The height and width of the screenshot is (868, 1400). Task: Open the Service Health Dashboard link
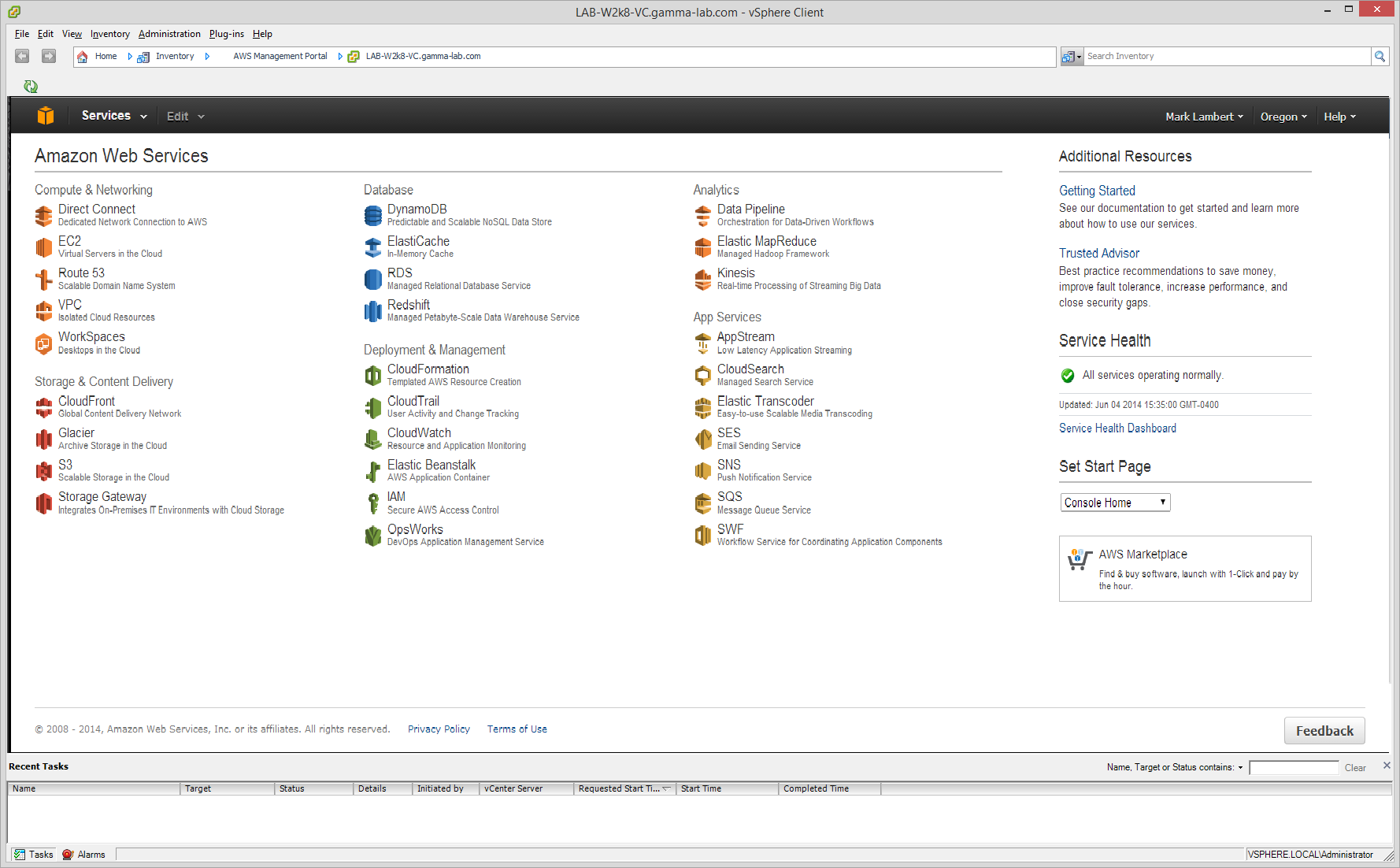pos(1117,428)
